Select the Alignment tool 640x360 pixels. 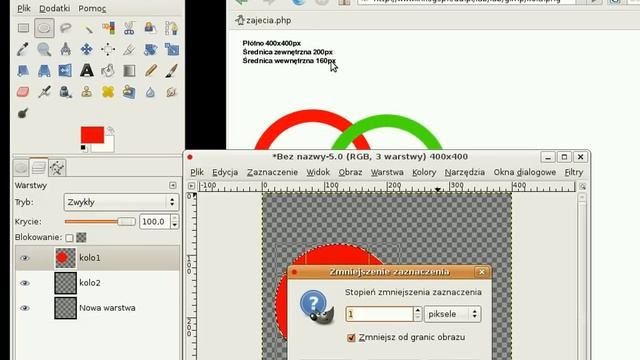[x=108, y=49]
